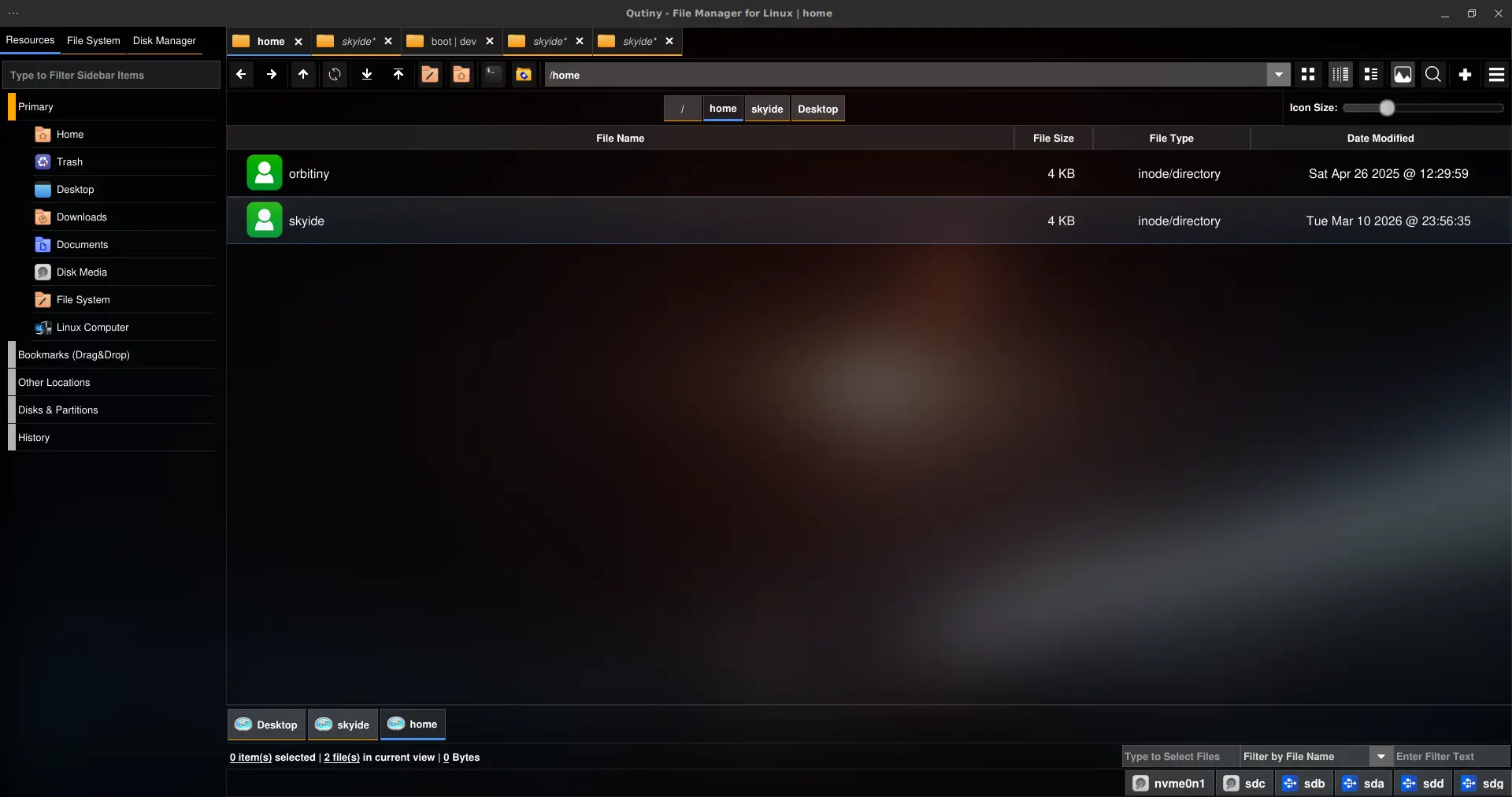The image size is (1512, 797).
Task: Click the plus icon to add new
Action: click(1465, 75)
